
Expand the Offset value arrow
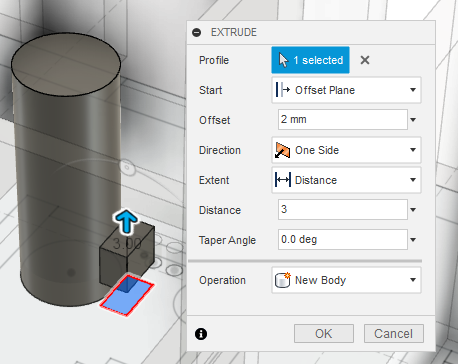413,120
